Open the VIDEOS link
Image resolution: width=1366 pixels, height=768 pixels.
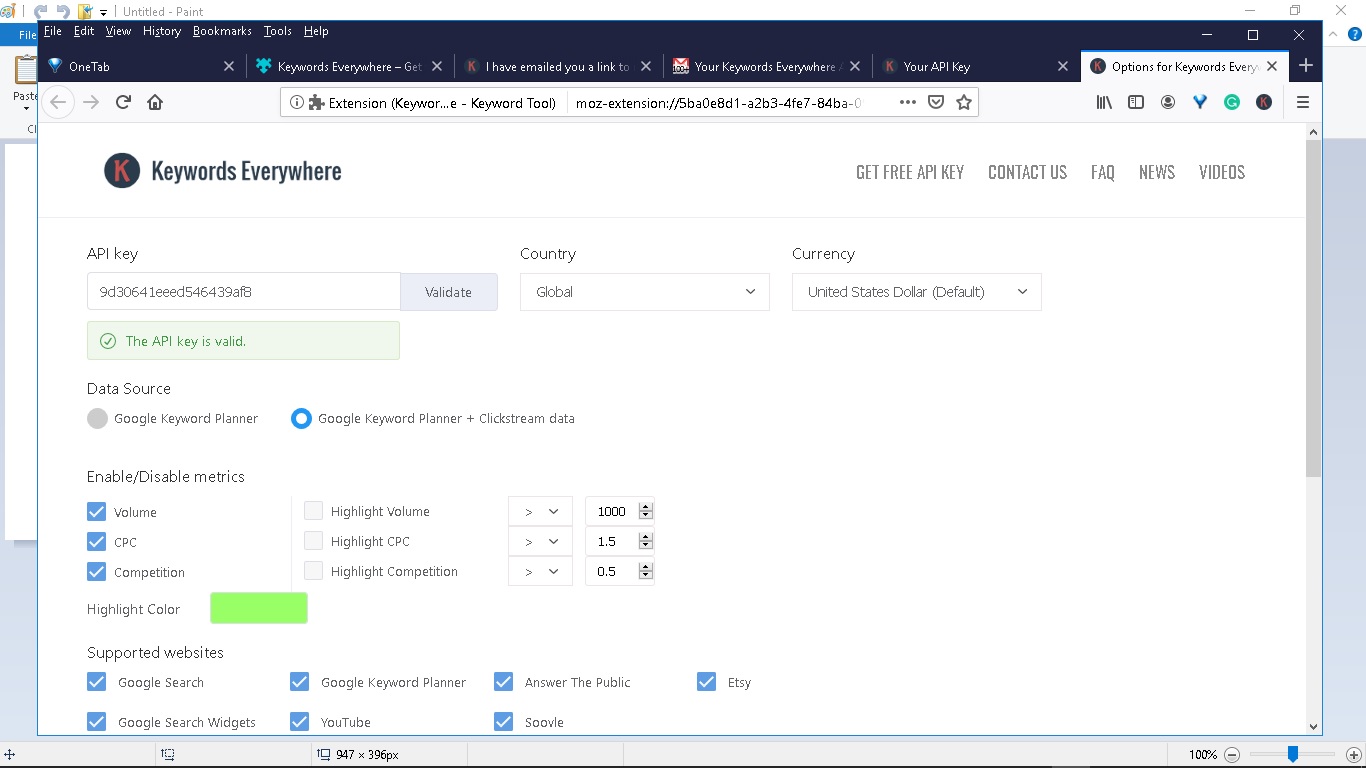pos(1222,172)
